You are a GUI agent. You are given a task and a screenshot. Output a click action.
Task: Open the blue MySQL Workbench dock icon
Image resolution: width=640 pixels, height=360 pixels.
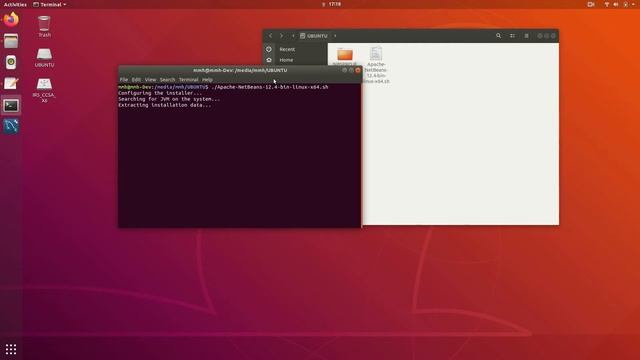click(11, 126)
